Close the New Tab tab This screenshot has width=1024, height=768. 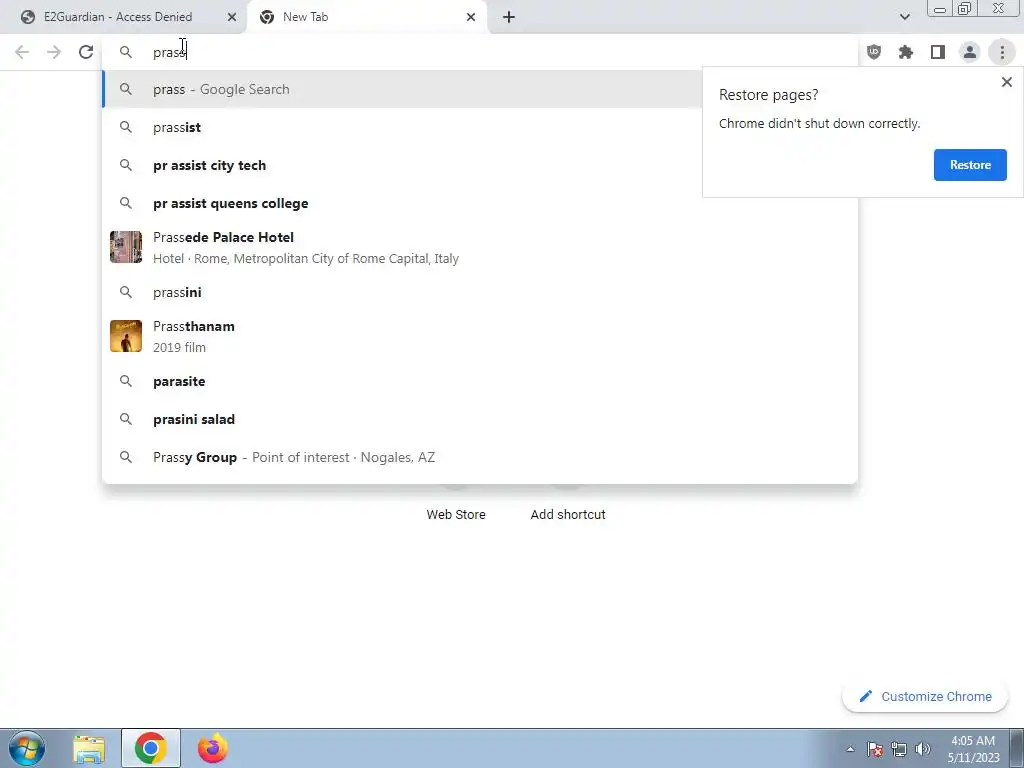pos(471,17)
